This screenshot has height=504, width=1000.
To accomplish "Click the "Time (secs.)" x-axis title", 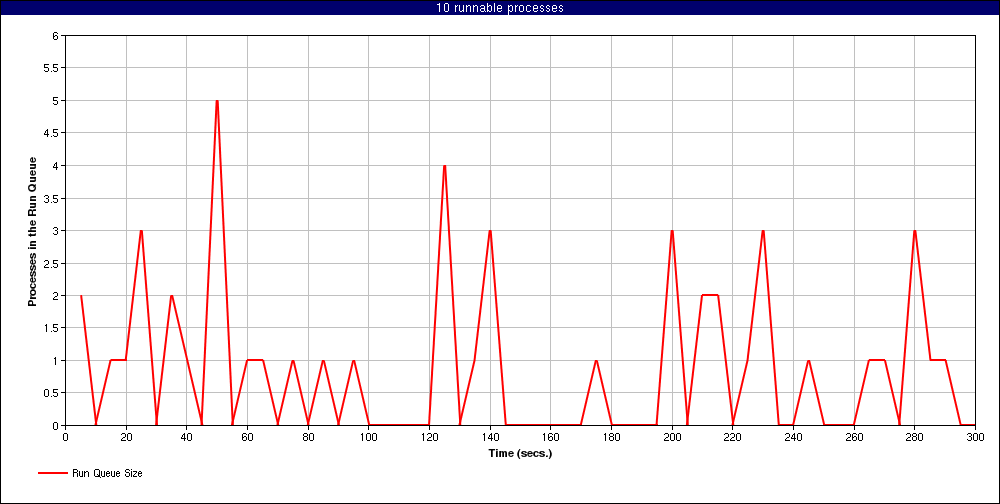I will [x=520, y=454].
